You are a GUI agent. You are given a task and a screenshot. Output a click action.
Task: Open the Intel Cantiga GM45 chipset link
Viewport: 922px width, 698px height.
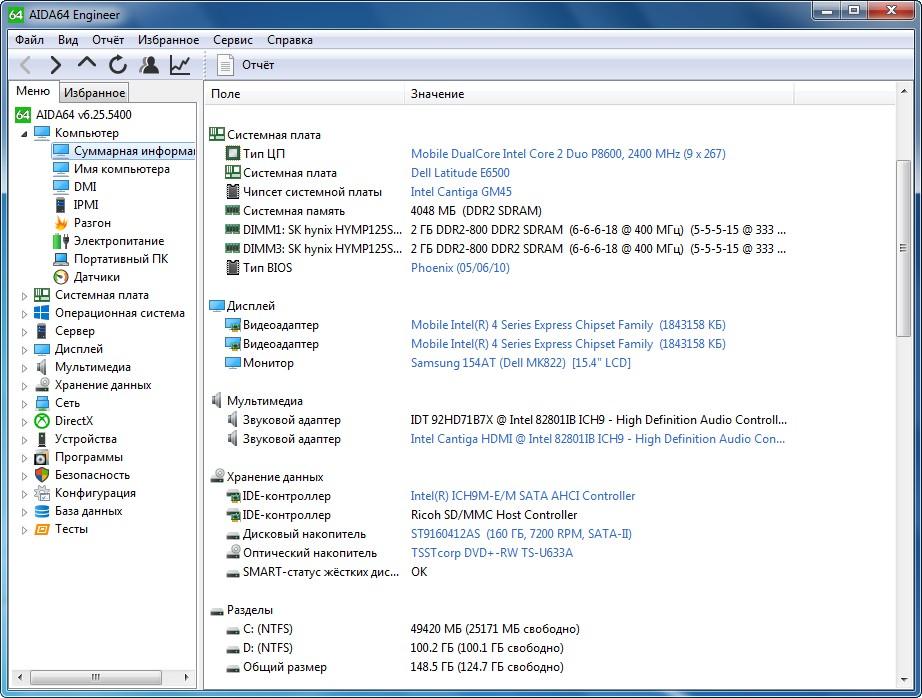(x=461, y=192)
